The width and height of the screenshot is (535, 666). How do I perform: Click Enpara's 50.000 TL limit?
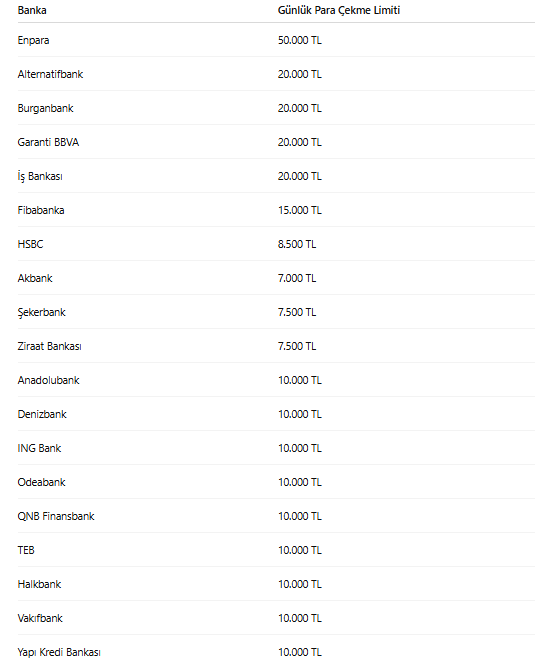click(300, 40)
